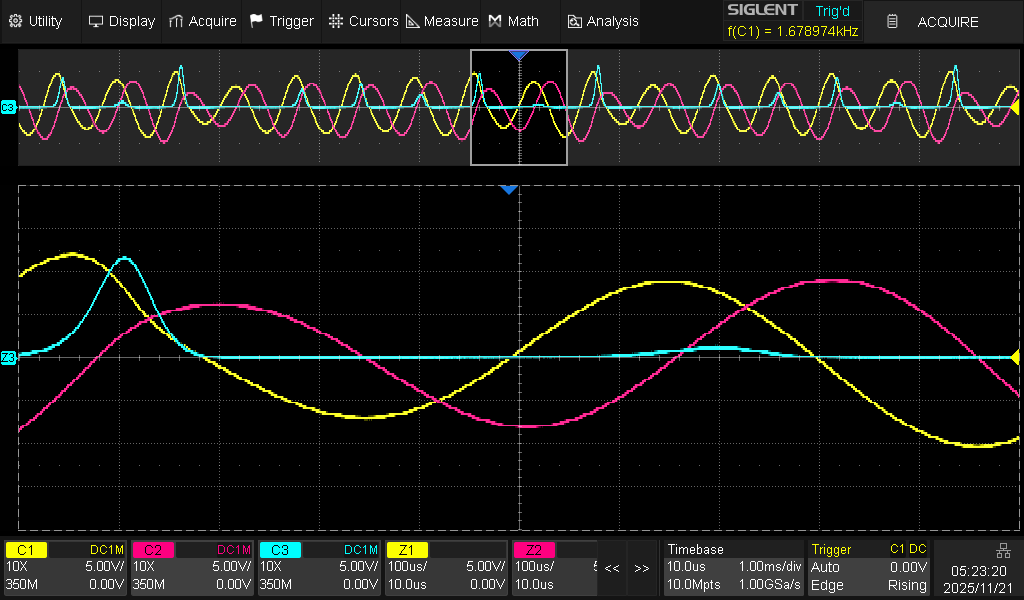
Task: Open the Acquire menu
Action: [x=202, y=21]
